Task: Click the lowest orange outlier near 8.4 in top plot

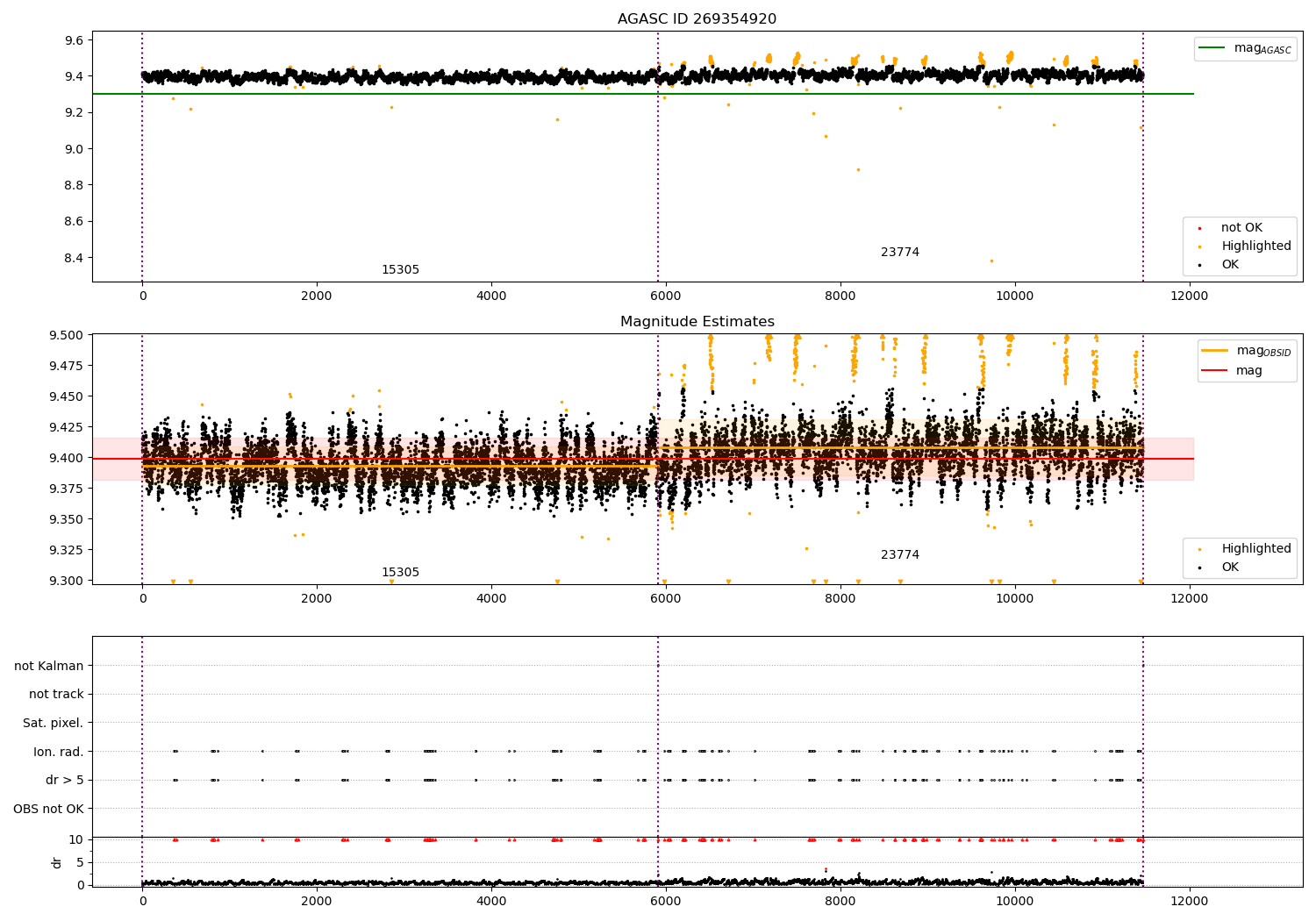Action: 991,261
